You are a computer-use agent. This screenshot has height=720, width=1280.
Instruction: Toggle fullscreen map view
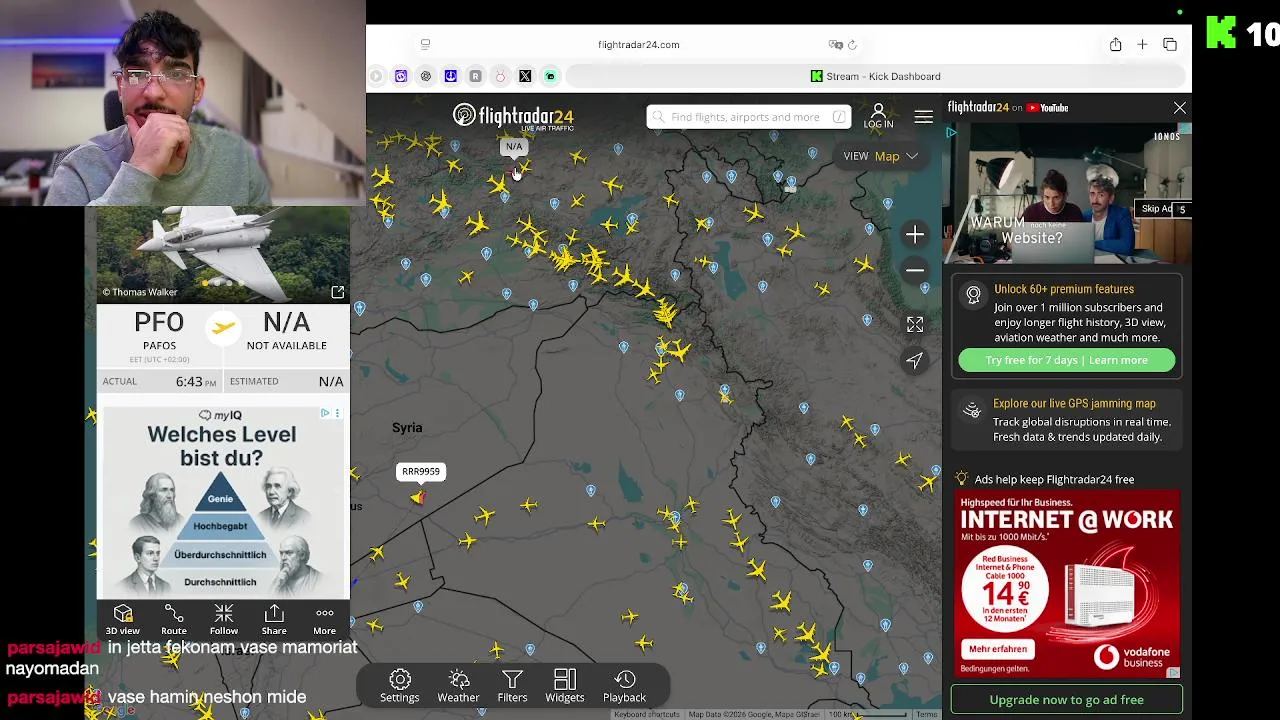915,324
